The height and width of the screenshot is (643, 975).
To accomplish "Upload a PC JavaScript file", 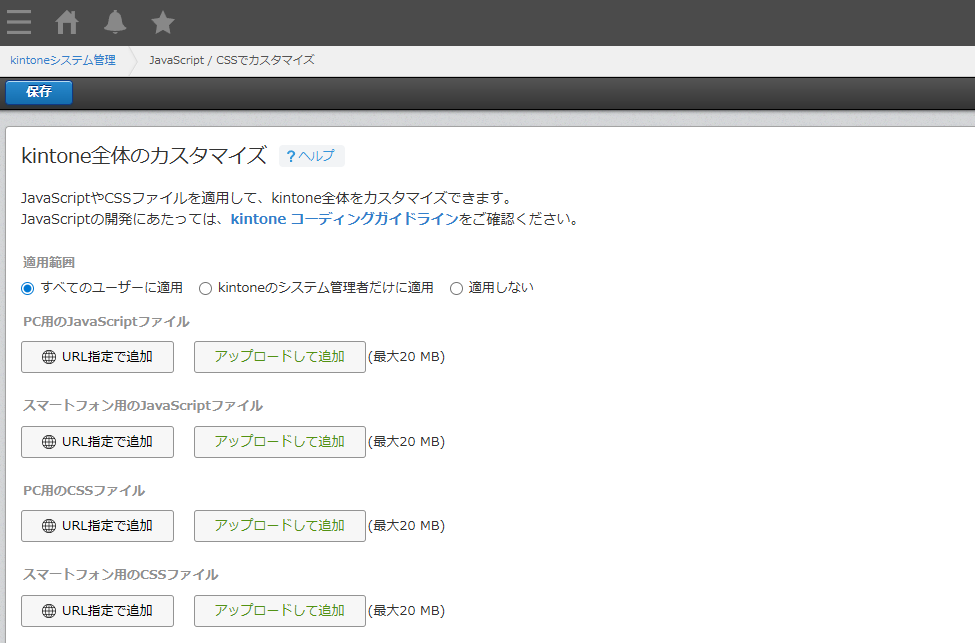I will (x=279, y=357).
